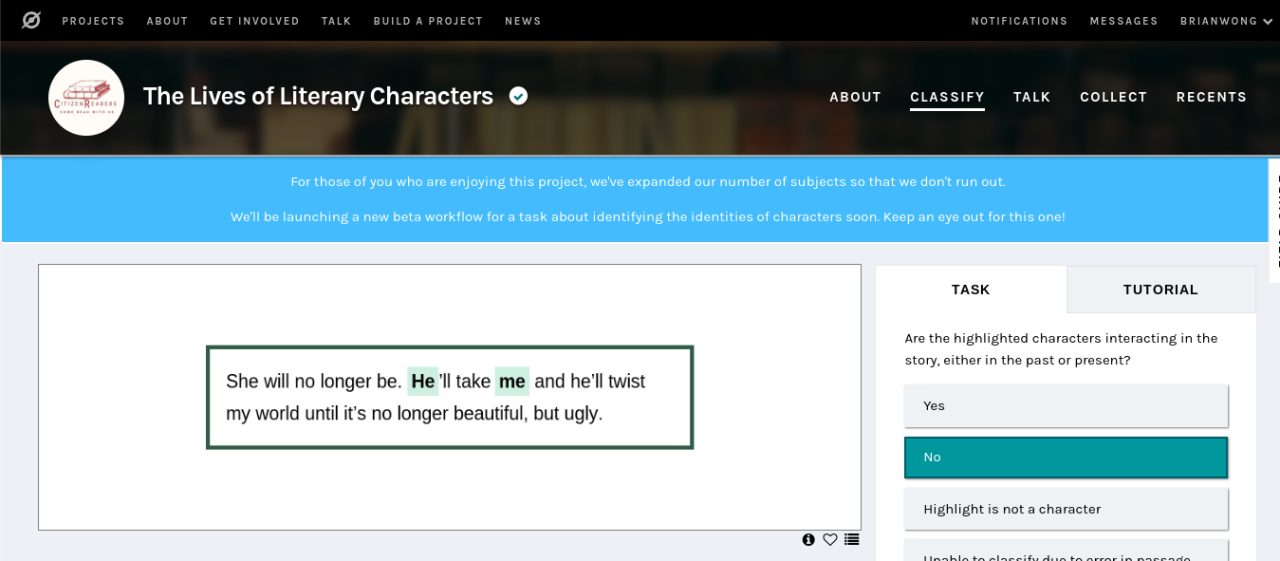Screen dimensions: 1280x561
Task: Open Notifications in top bar
Action: tap(1019, 21)
